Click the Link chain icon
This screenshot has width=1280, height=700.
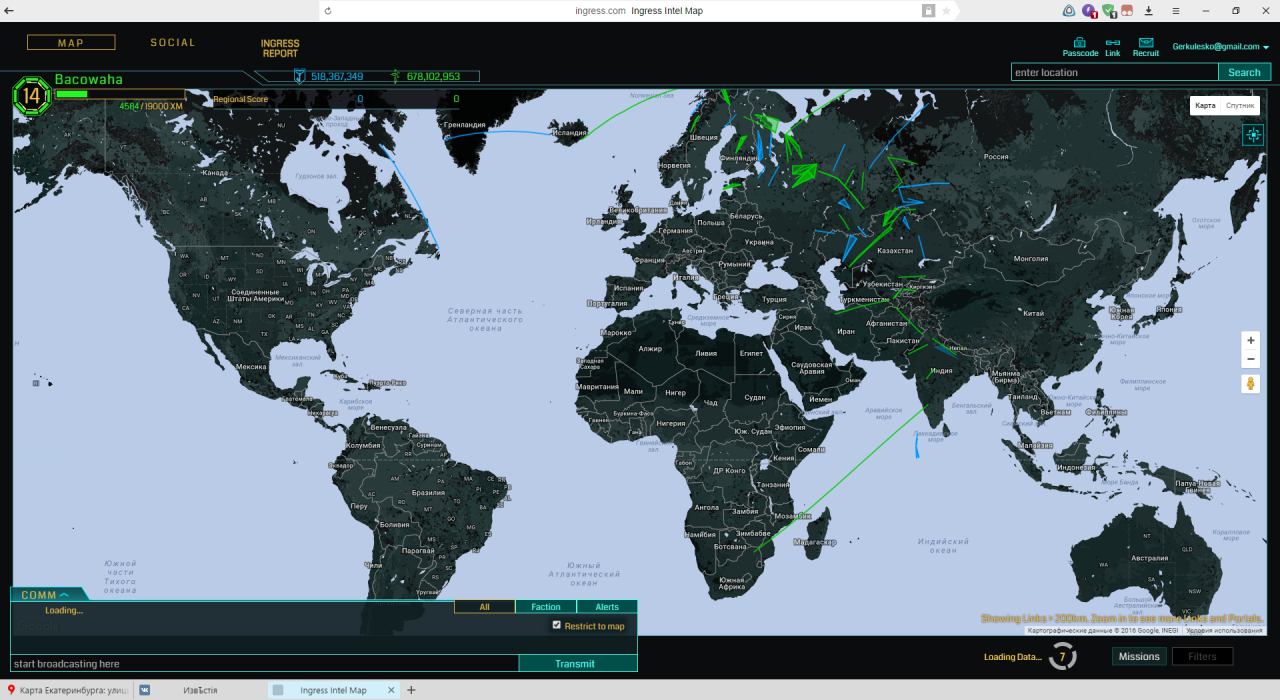1113,43
